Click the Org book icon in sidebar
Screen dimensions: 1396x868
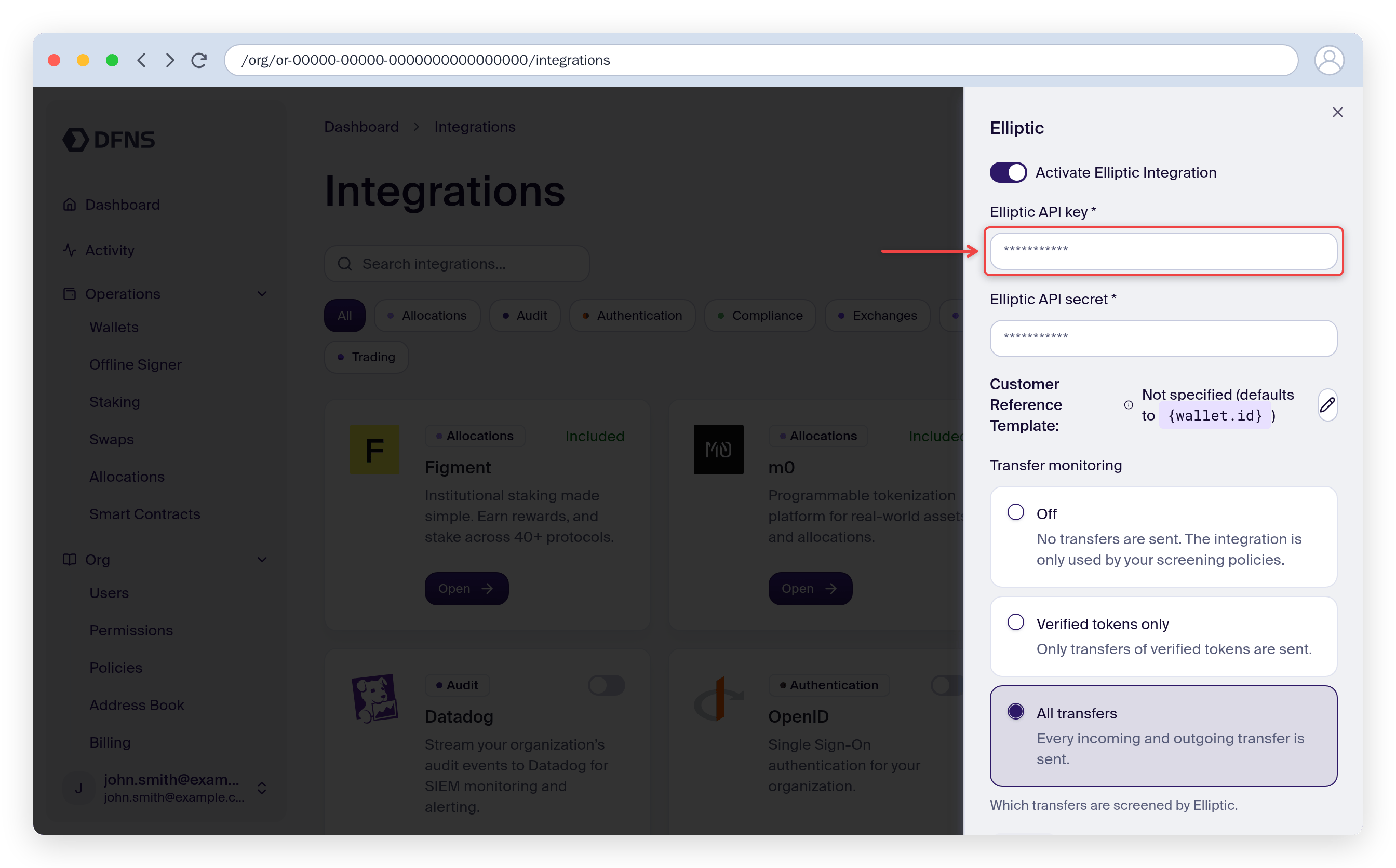(70, 559)
